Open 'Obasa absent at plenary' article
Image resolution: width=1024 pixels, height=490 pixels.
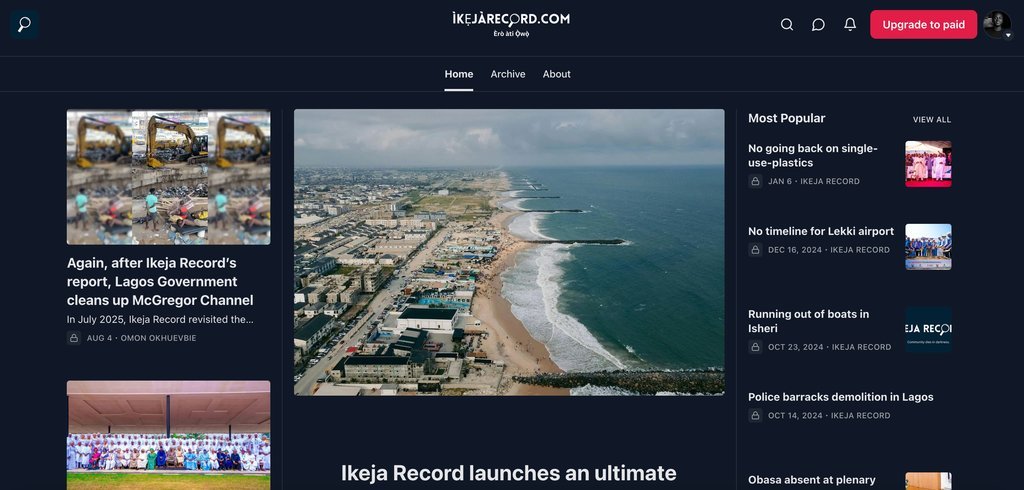812,480
